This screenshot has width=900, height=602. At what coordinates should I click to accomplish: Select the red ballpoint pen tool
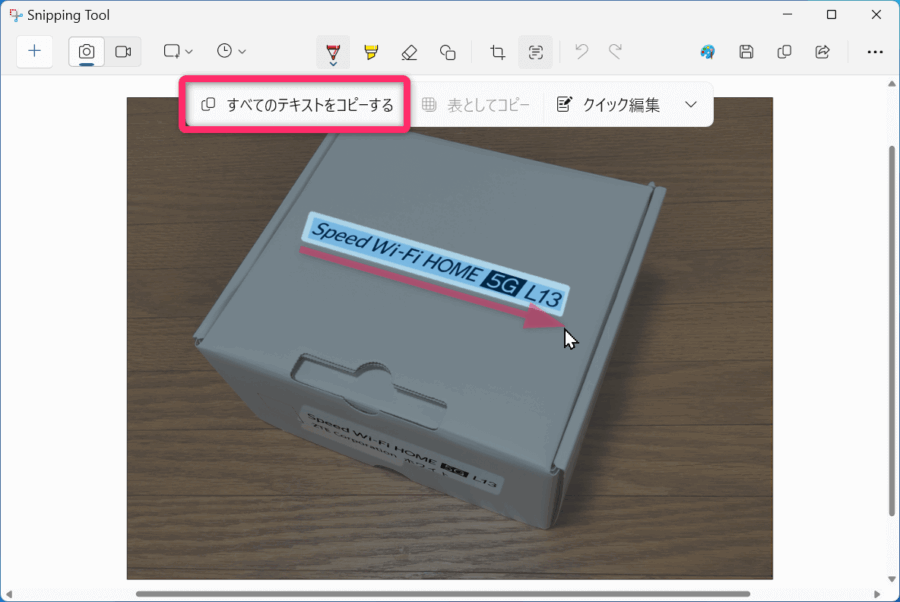(x=333, y=51)
